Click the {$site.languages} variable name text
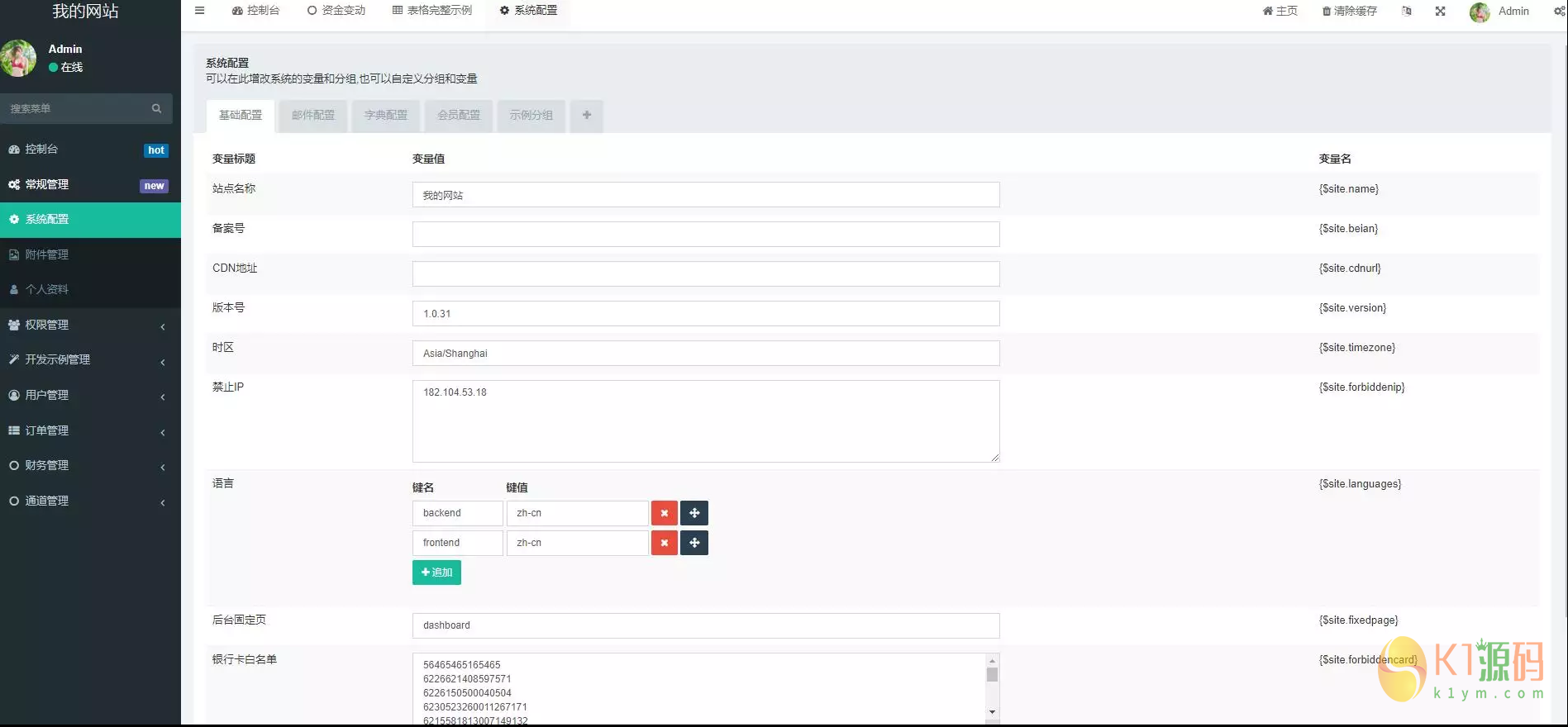This screenshot has height=727, width=1568. click(1361, 484)
